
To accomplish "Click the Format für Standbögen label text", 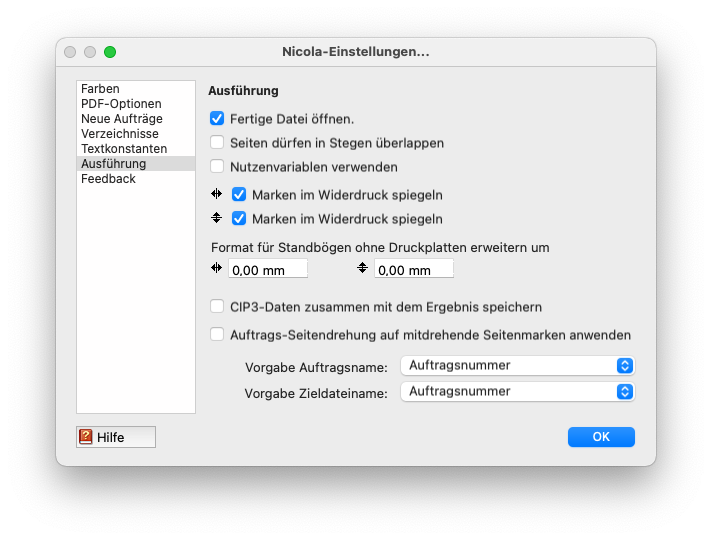I will coord(380,248).
